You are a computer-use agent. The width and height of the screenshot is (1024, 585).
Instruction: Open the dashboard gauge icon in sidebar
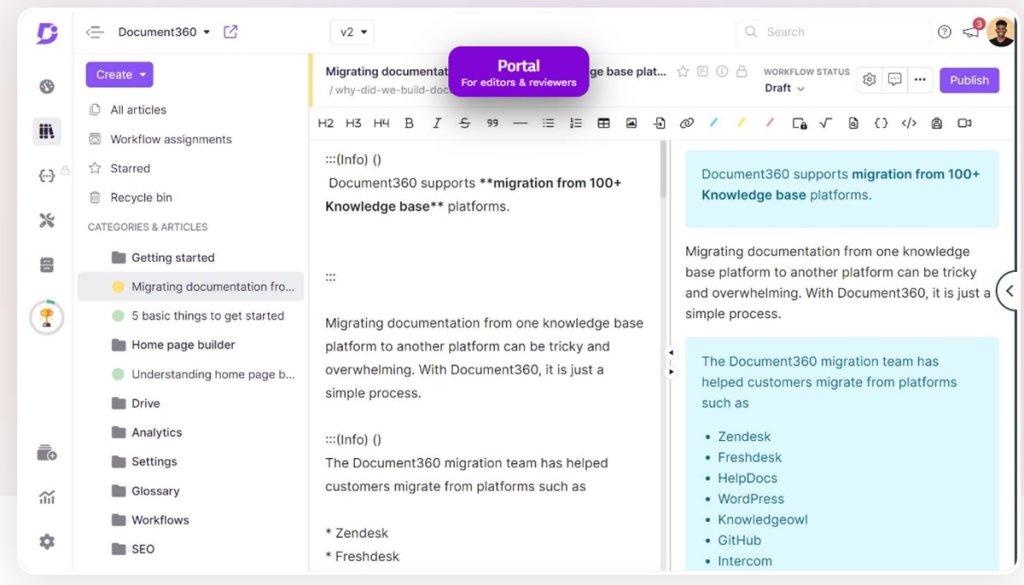tap(46, 86)
